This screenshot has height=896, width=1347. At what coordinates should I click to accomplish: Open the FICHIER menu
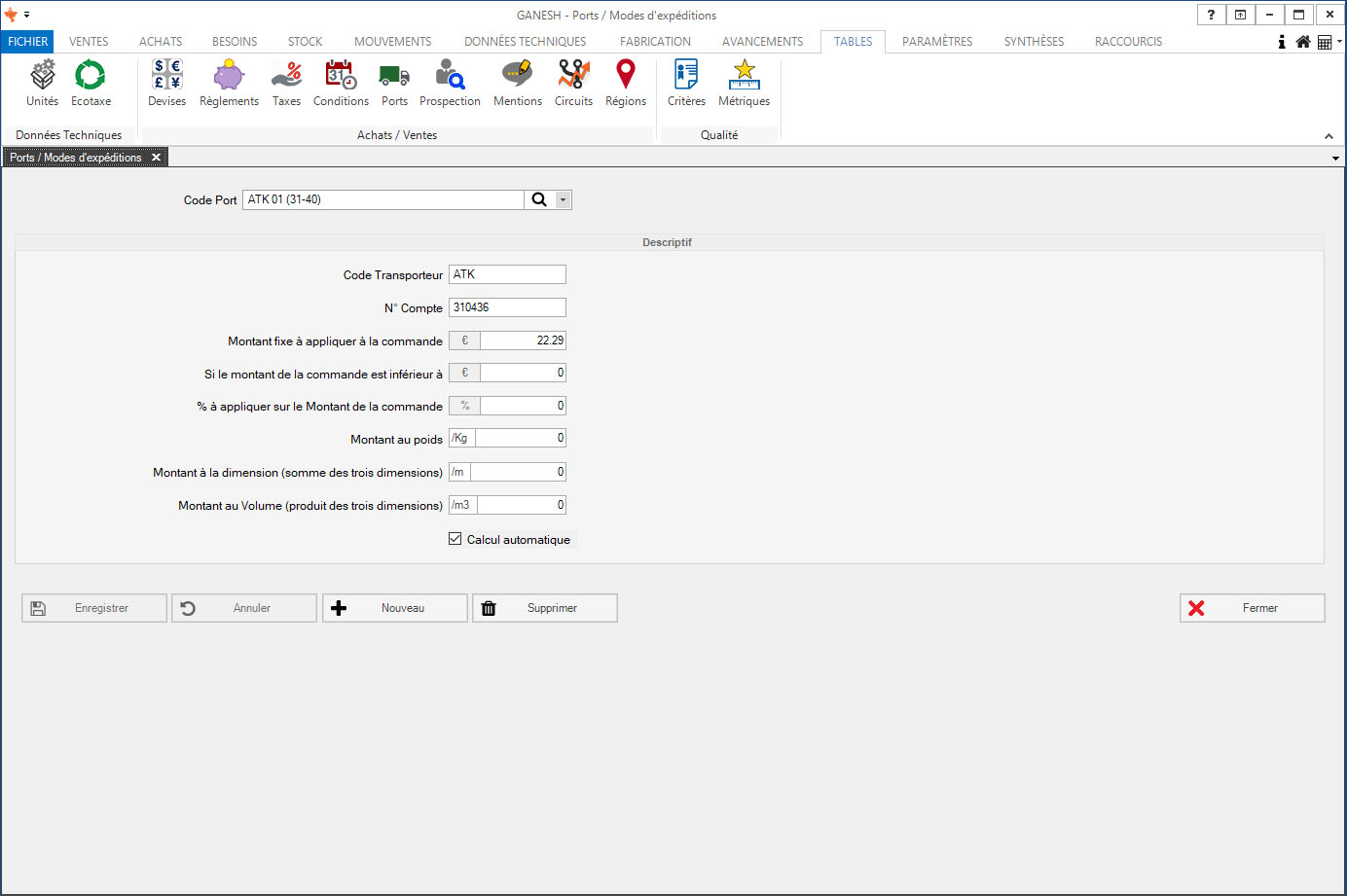(27, 42)
